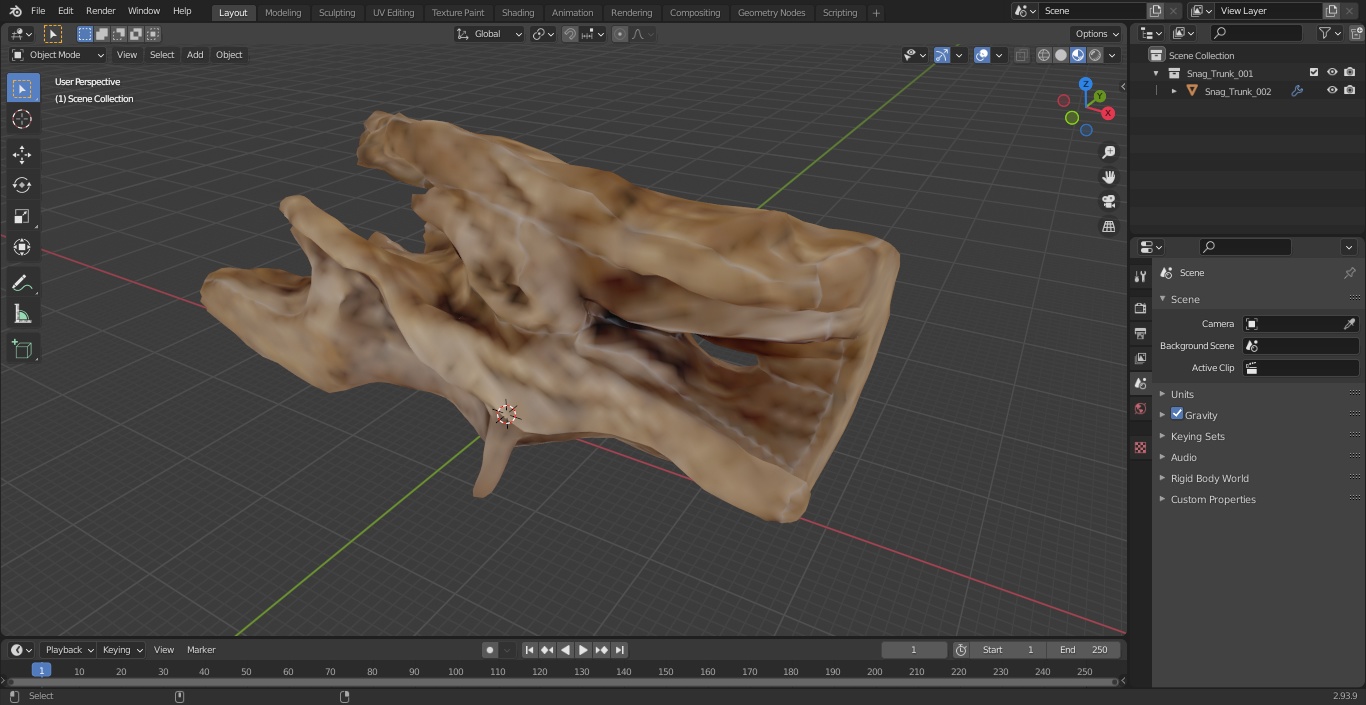The width and height of the screenshot is (1366, 705).
Task: Open the Options dropdown
Action: pos(1097,34)
